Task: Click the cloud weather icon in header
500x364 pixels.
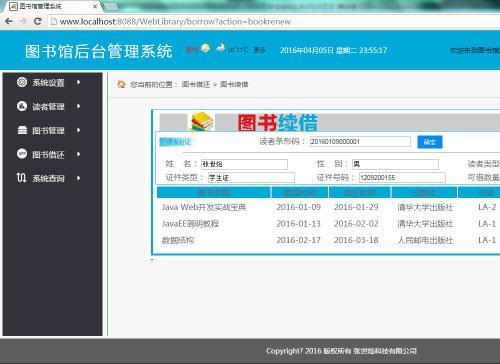Action: [x=221, y=49]
